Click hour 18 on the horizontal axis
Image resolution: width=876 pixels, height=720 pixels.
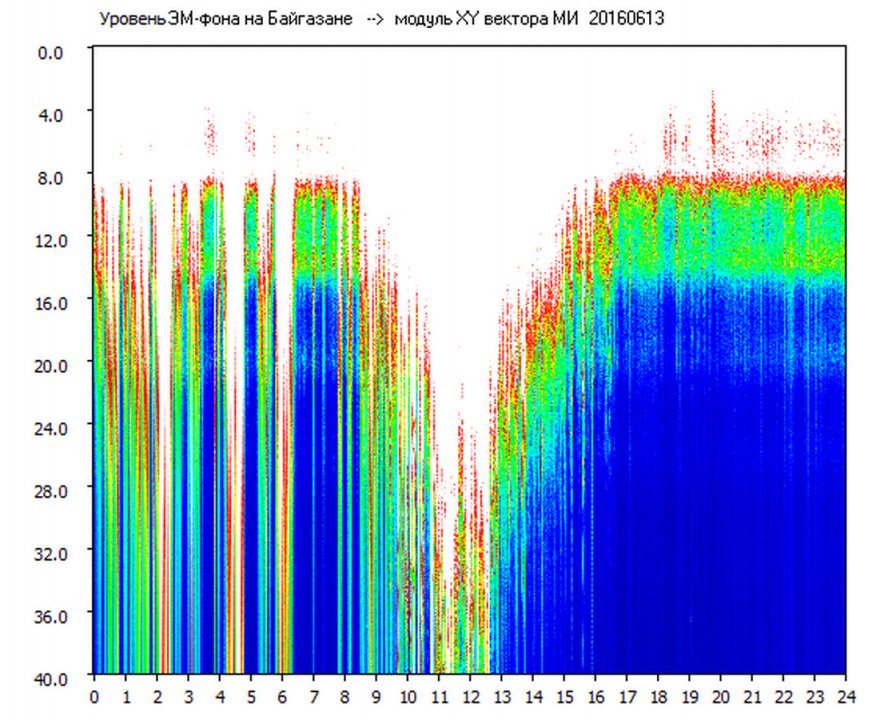click(x=658, y=696)
